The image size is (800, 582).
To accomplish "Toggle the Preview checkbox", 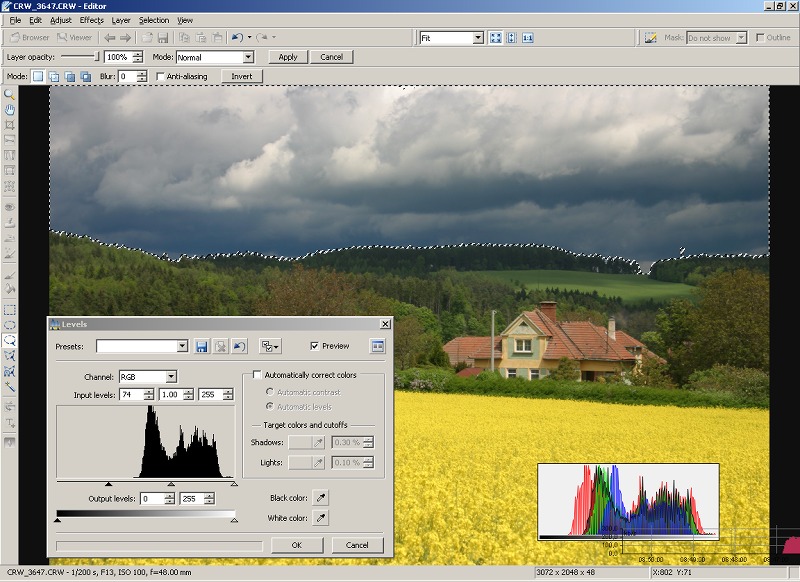I will click(x=315, y=346).
